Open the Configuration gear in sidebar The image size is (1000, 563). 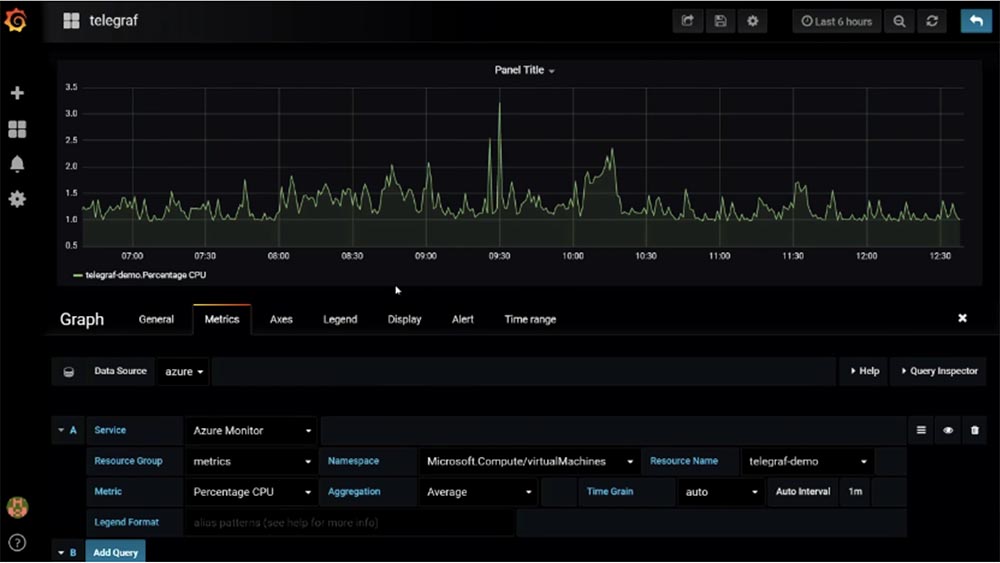click(x=17, y=199)
